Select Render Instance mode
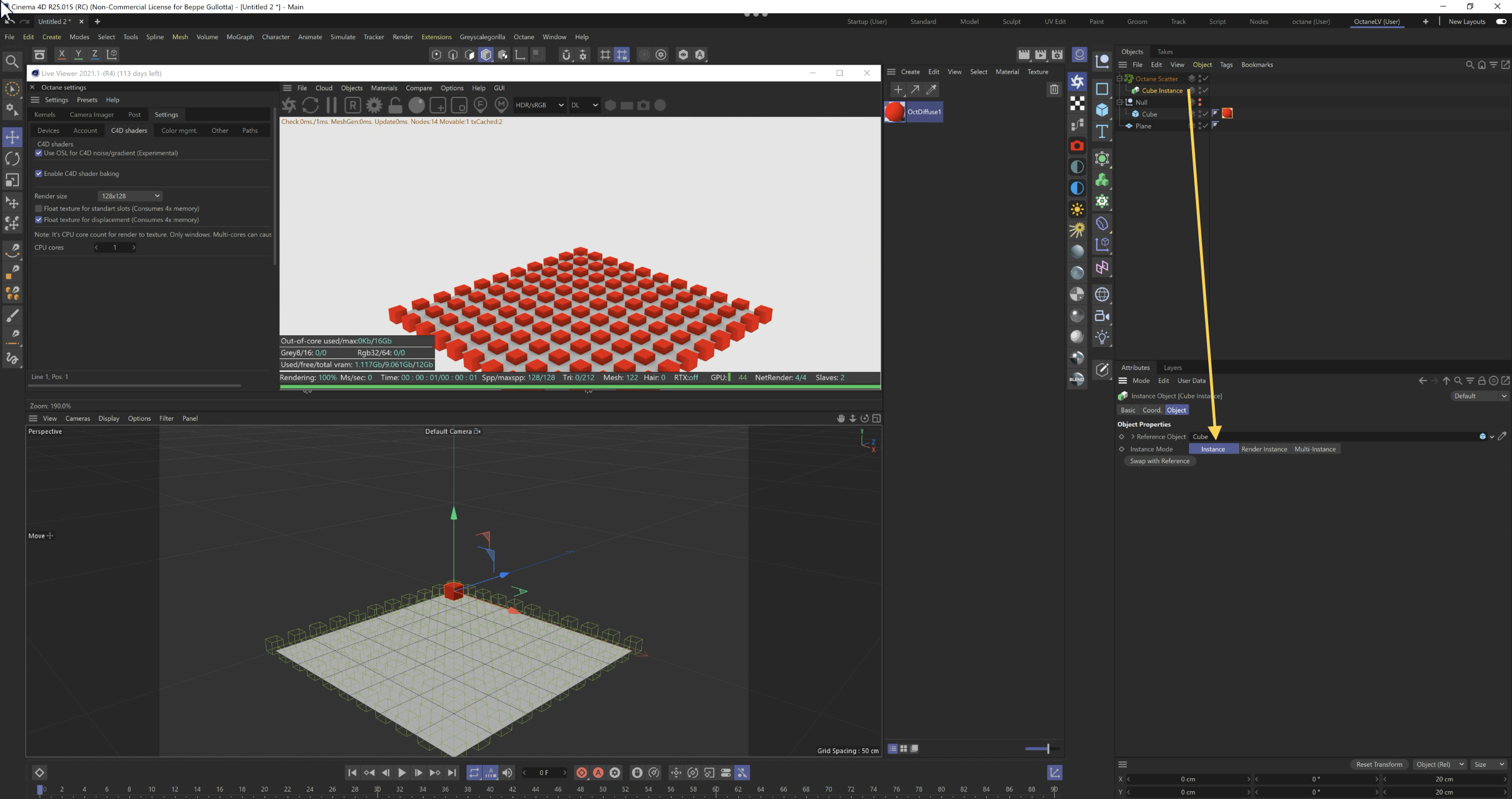This screenshot has width=1512, height=799. [1264, 449]
